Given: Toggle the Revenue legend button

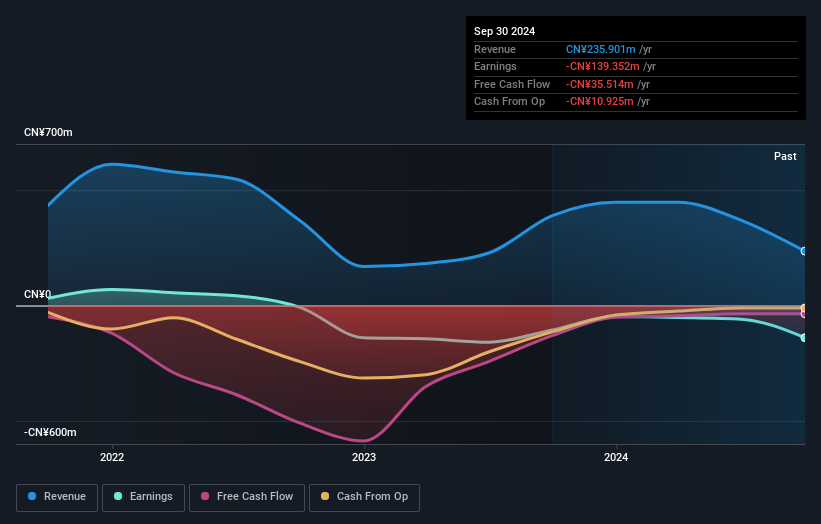Looking at the screenshot, I should click(57, 497).
